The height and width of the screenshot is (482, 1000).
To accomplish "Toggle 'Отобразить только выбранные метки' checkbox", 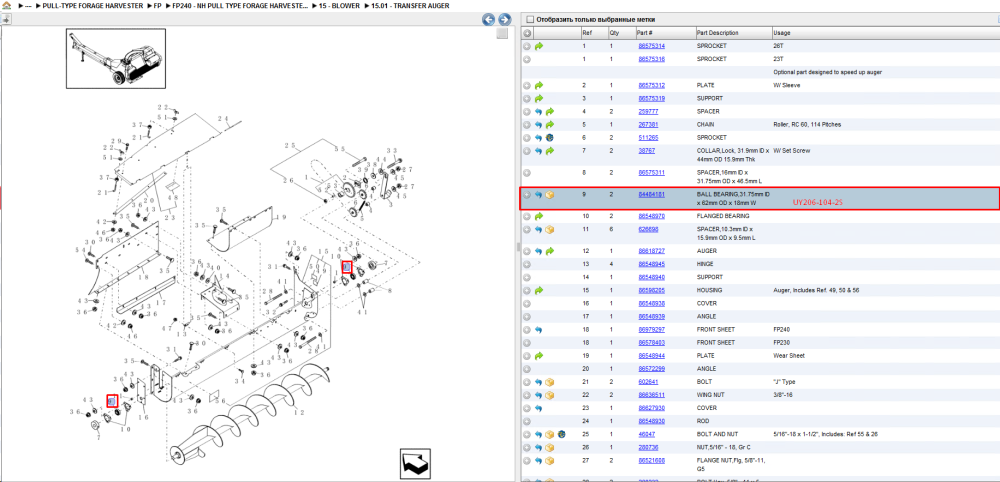I will tap(531, 20).
